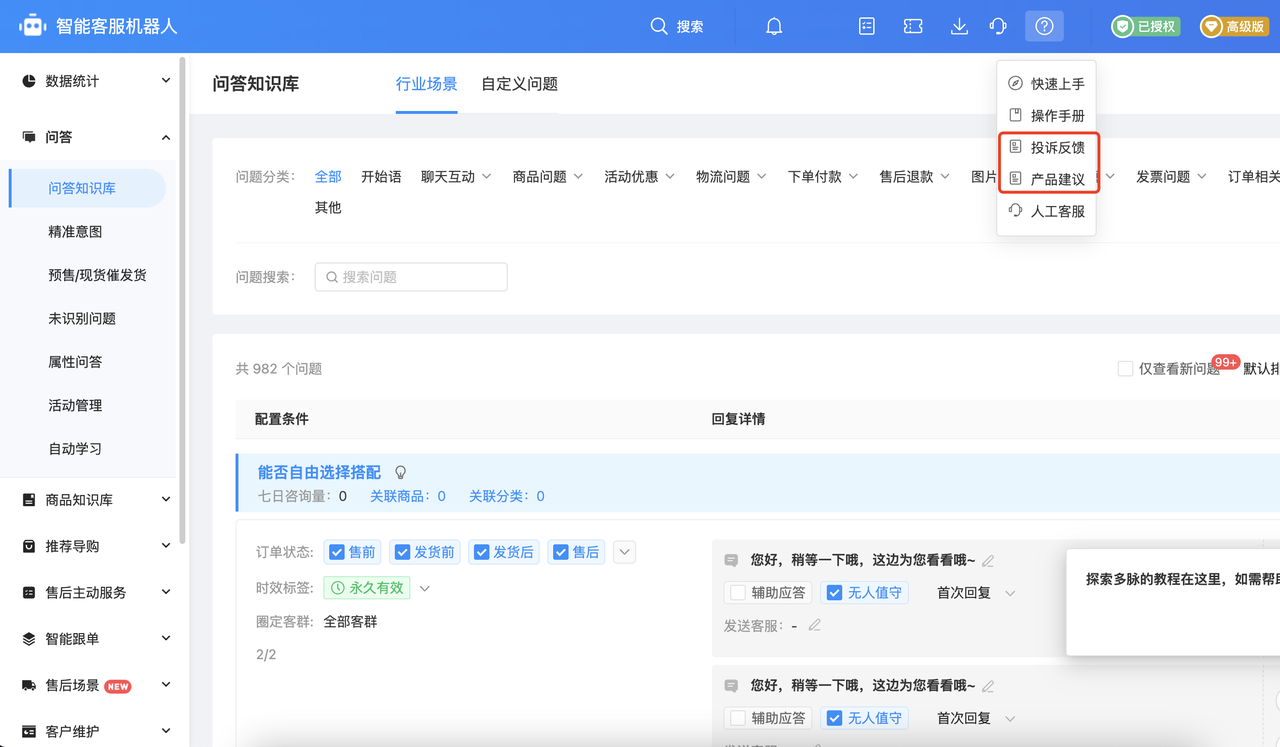Click the 售后主动服务 sidebar icon
1280x747 pixels.
coord(29,593)
